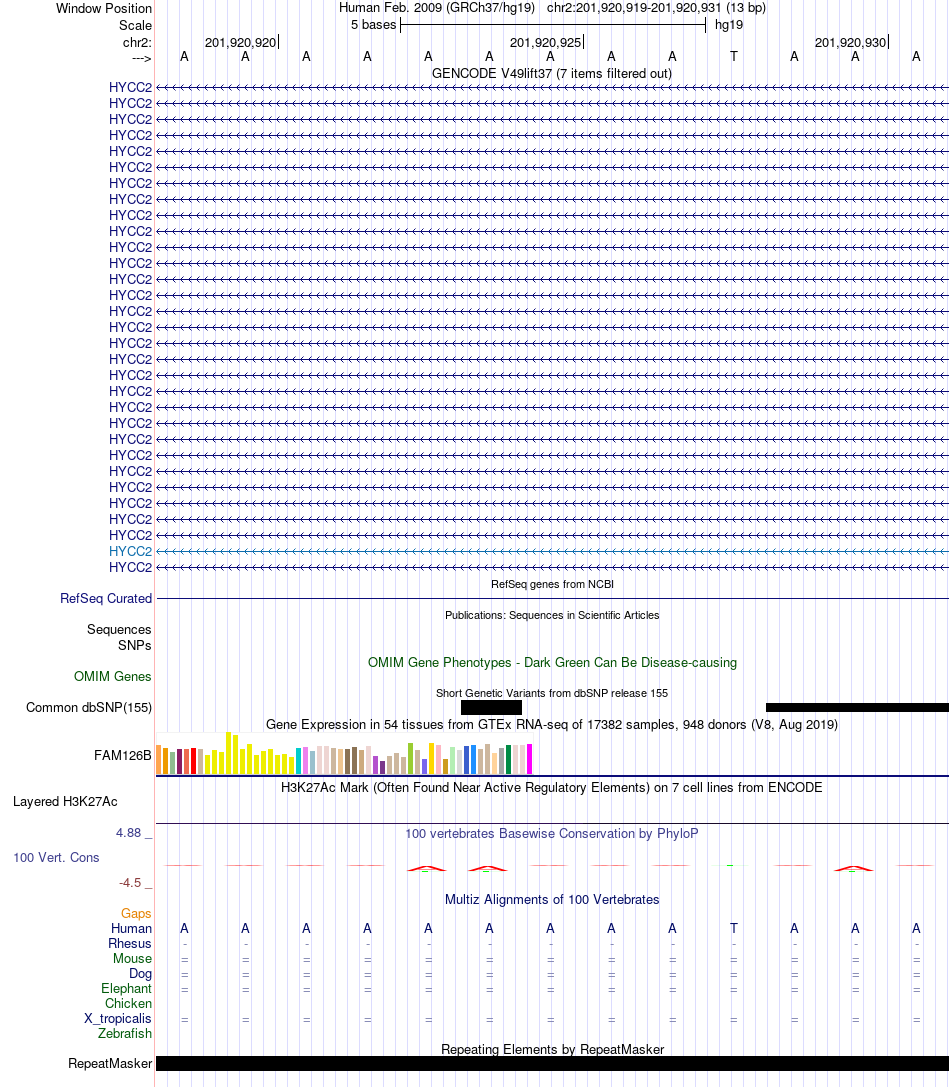
Task: Click the H3K27Ac Mark ENCODE track title
Action: 552,788
